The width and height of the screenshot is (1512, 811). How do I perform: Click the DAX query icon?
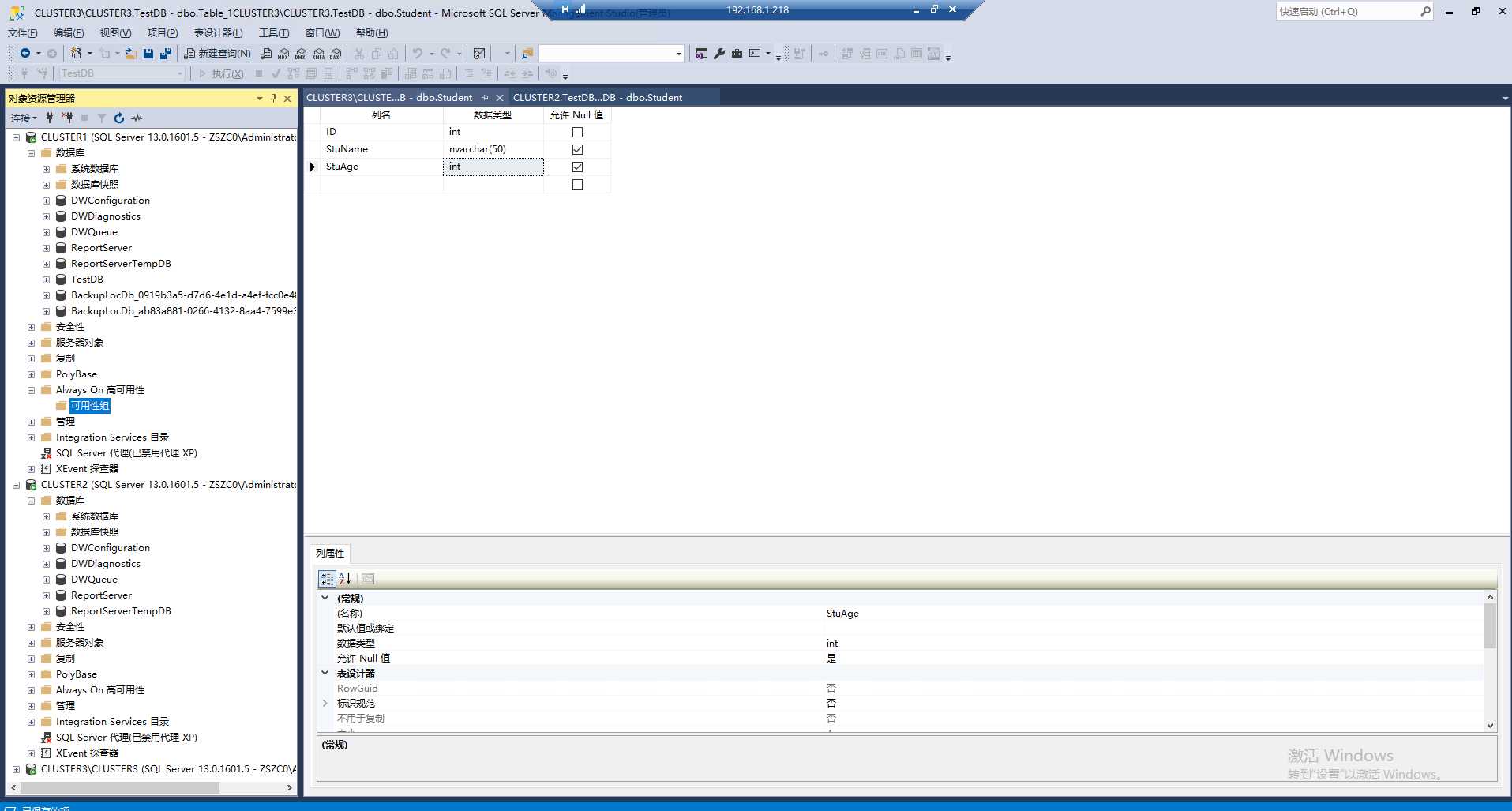pyautogui.click(x=336, y=54)
